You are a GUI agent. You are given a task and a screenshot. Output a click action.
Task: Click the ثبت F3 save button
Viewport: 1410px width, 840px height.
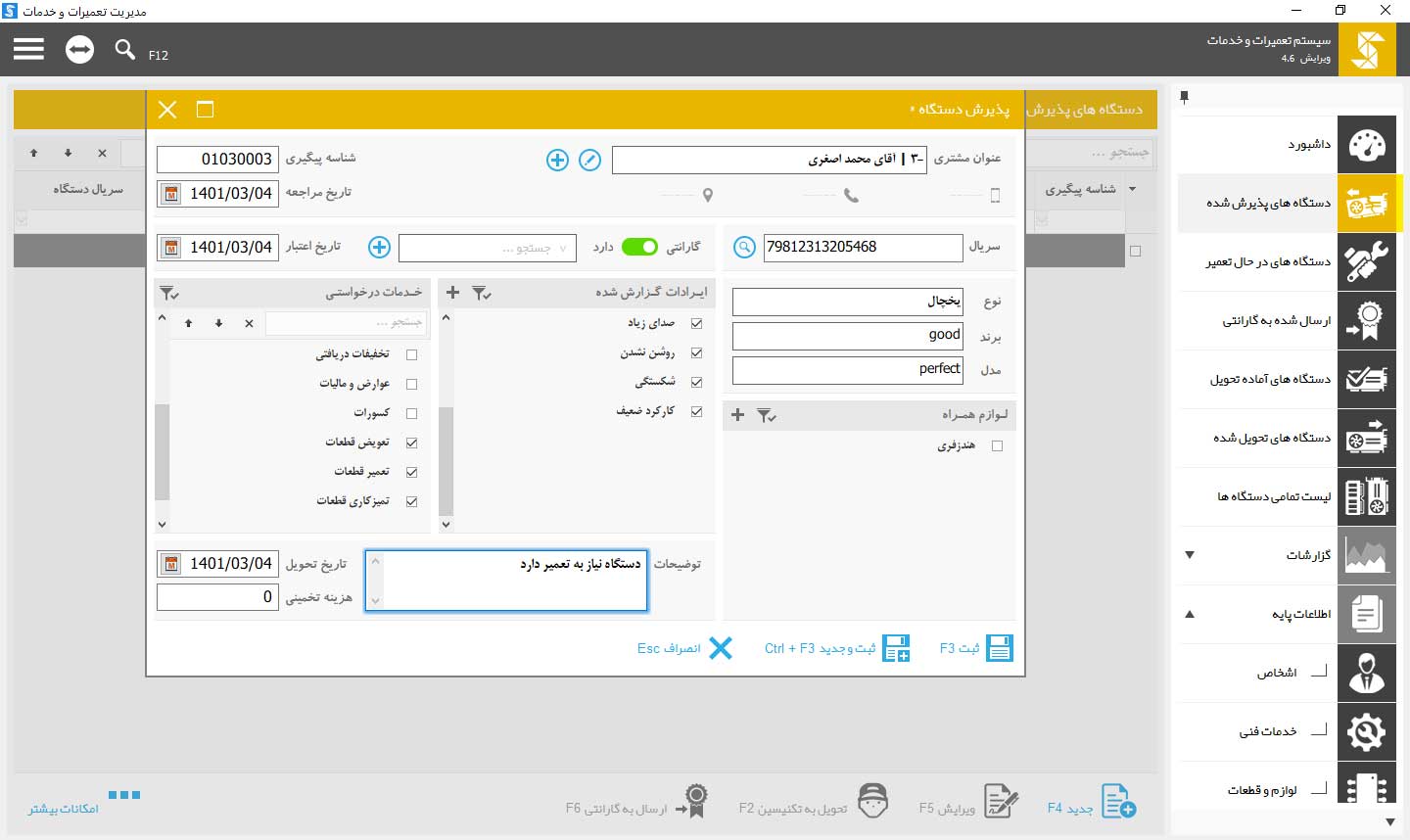(976, 648)
